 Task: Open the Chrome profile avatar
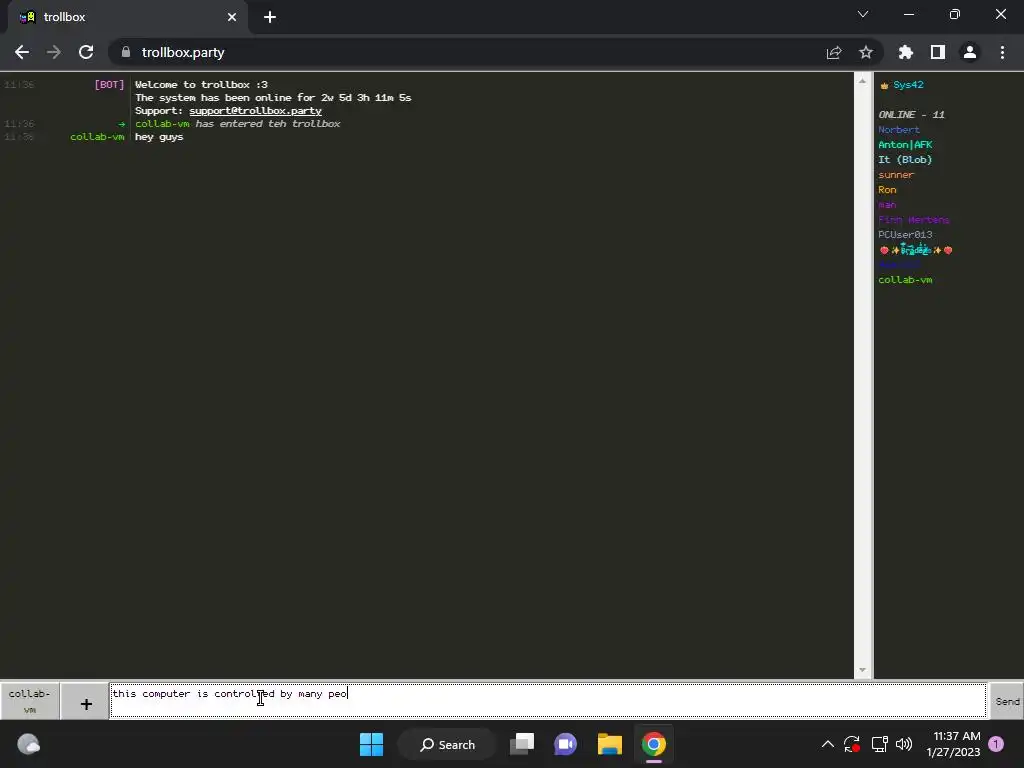pos(970,52)
